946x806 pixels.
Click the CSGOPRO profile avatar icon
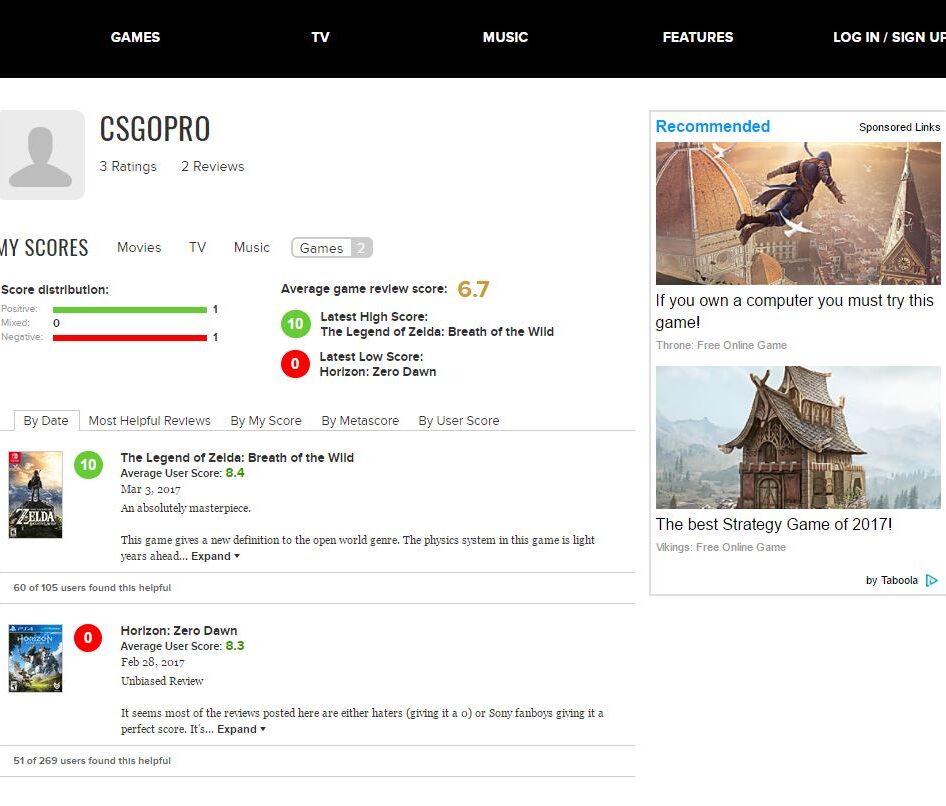(41, 155)
